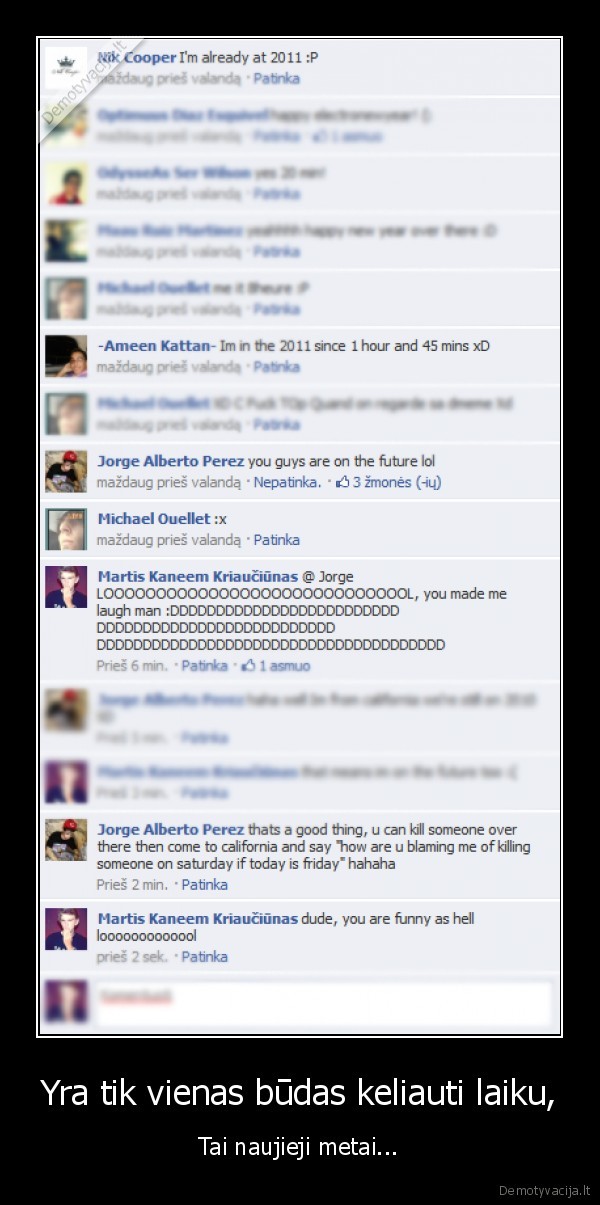
Task: Open Ameen Kattan's profile name
Action: (156, 346)
